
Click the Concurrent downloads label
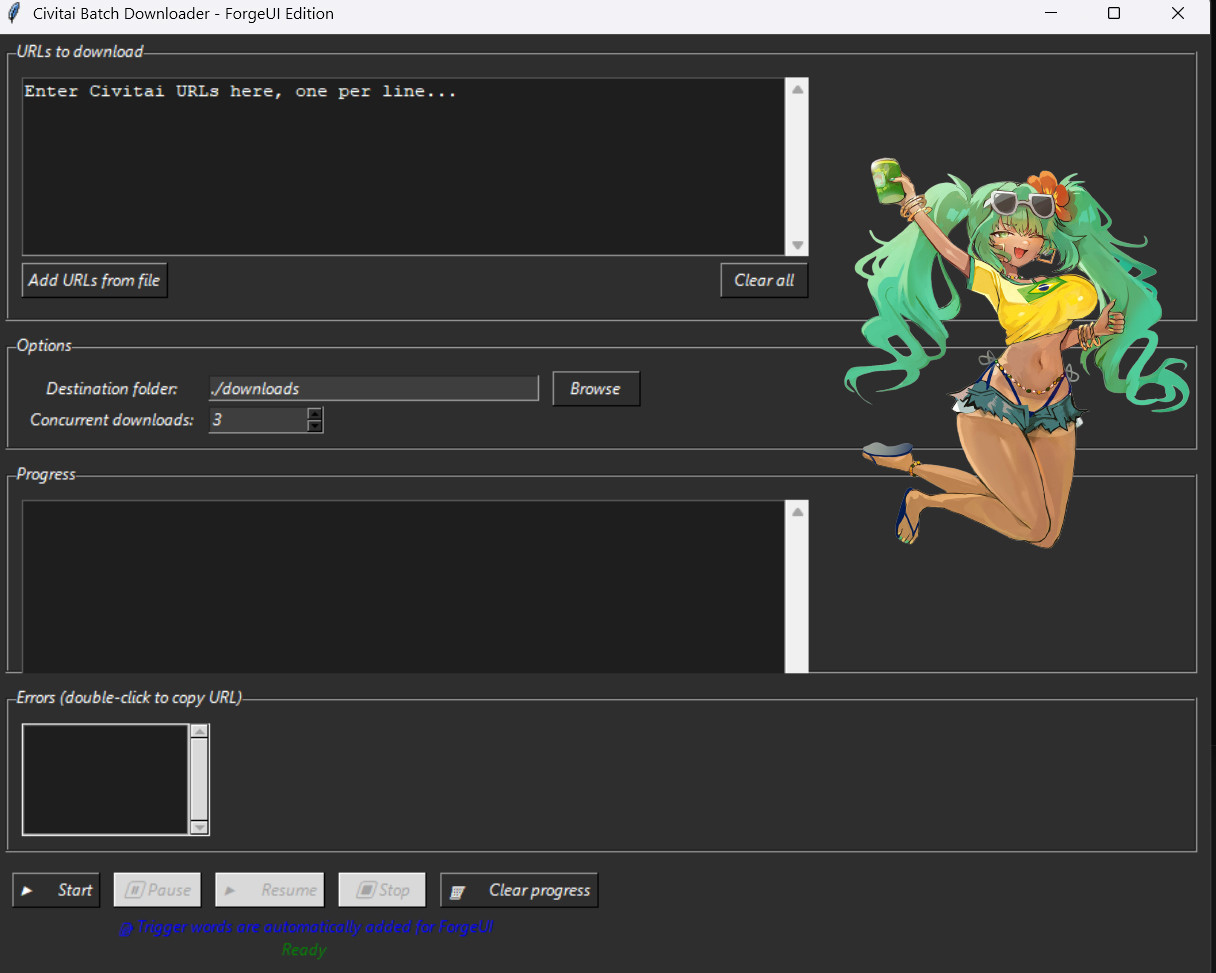coord(112,420)
